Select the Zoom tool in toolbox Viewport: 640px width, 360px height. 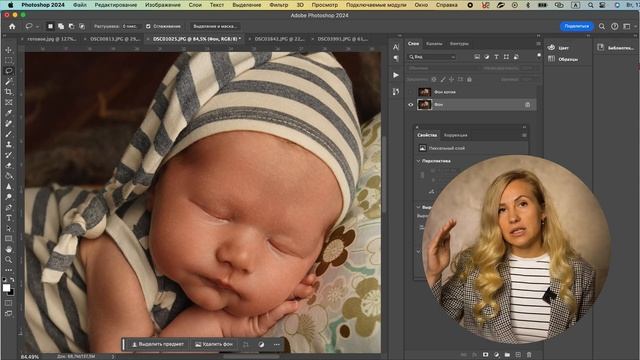(9, 260)
